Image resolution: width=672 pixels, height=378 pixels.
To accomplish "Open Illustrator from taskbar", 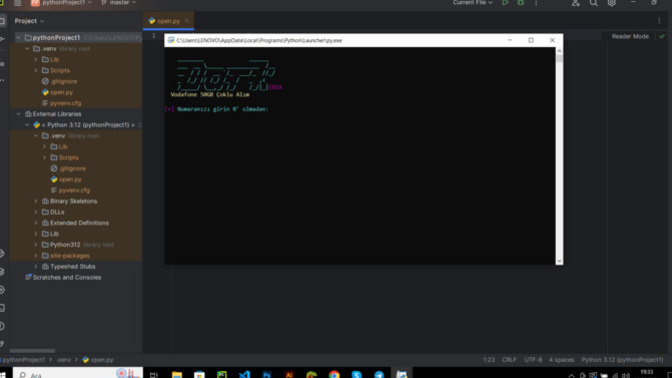I will [289, 375].
